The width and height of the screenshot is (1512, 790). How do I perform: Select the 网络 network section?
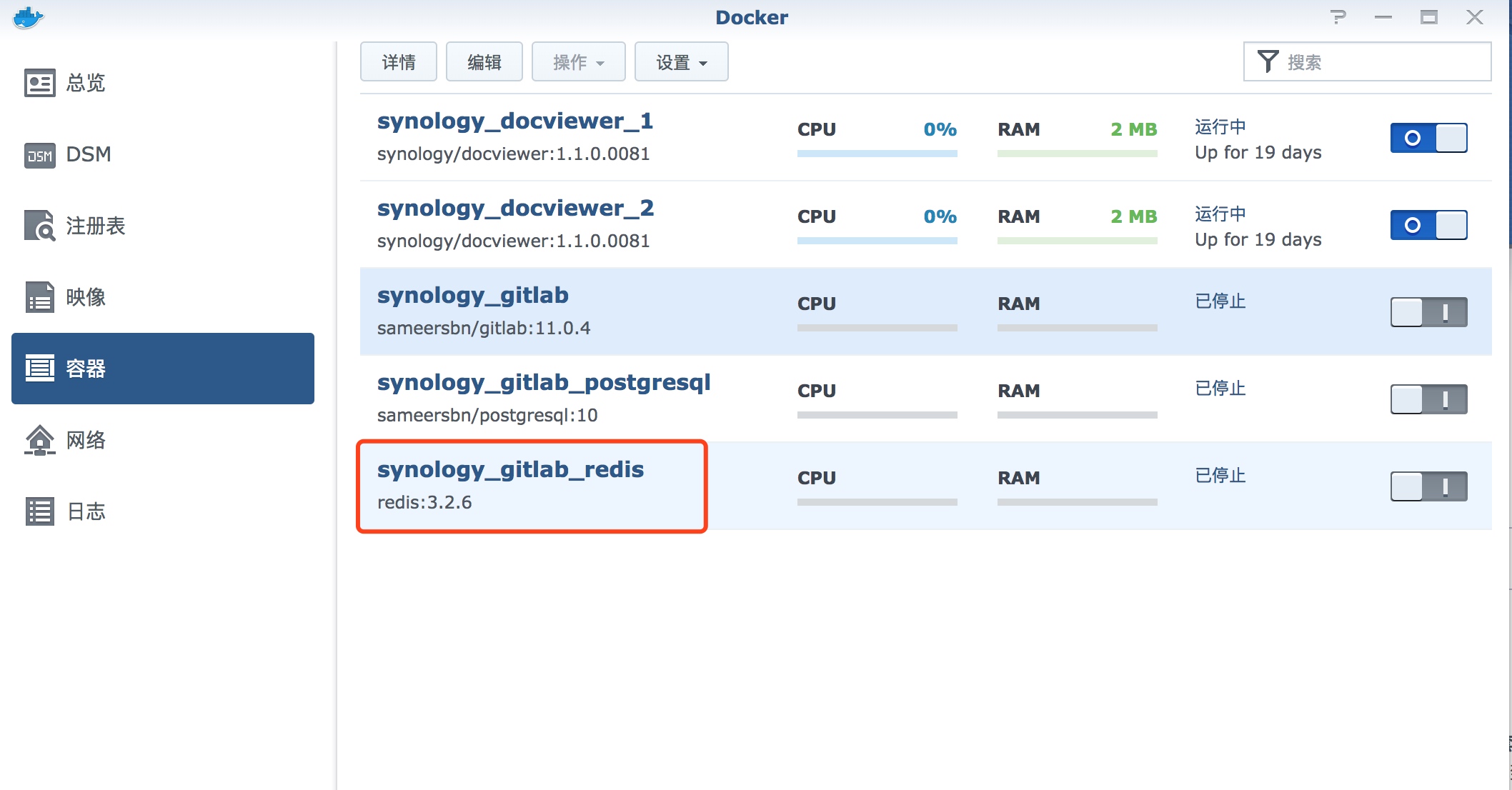(x=86, y=440)
